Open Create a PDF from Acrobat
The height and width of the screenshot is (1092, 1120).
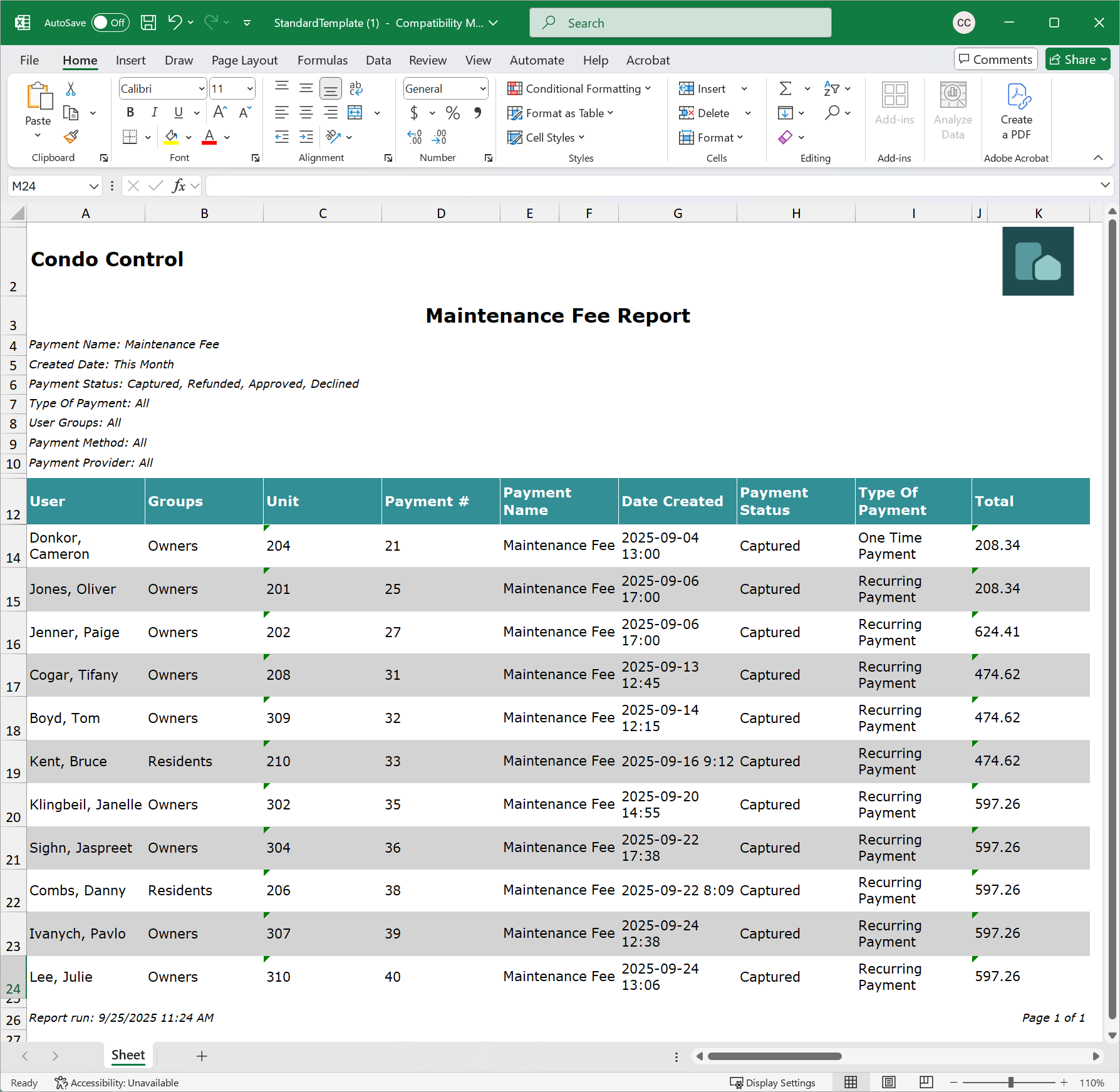coord(1016,112)
